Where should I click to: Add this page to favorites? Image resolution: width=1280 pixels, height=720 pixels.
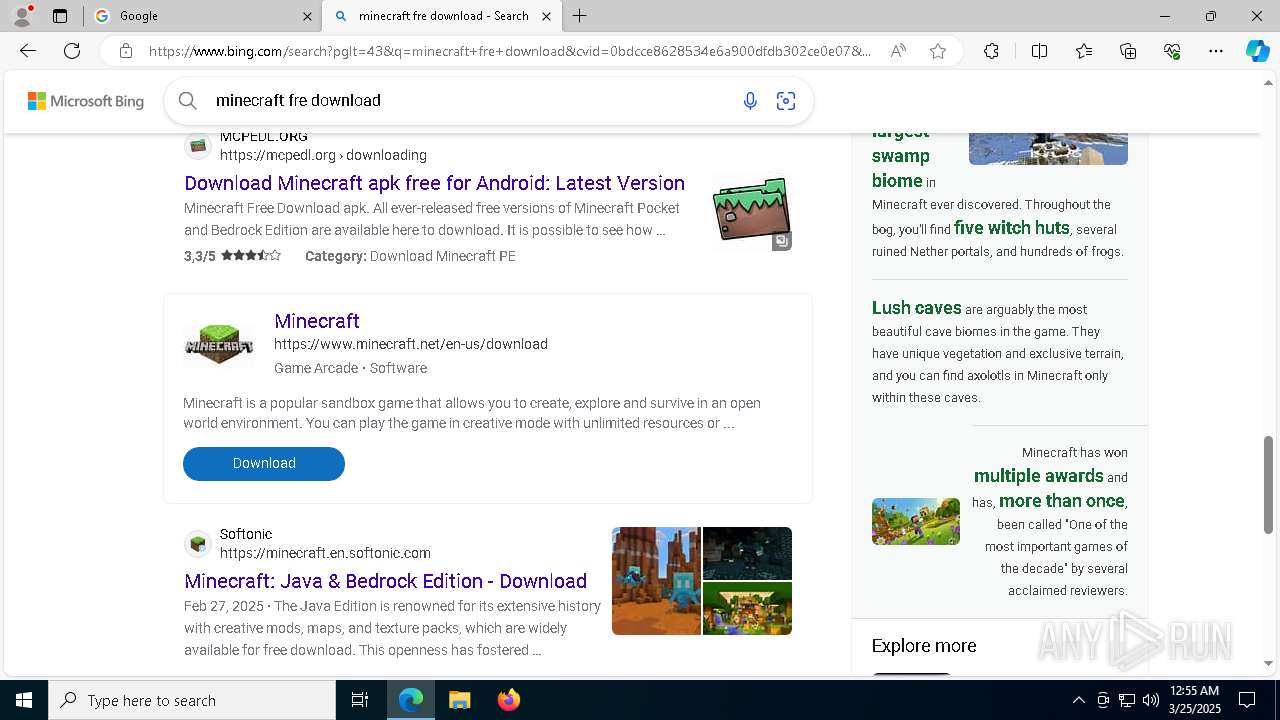[938, 51]
